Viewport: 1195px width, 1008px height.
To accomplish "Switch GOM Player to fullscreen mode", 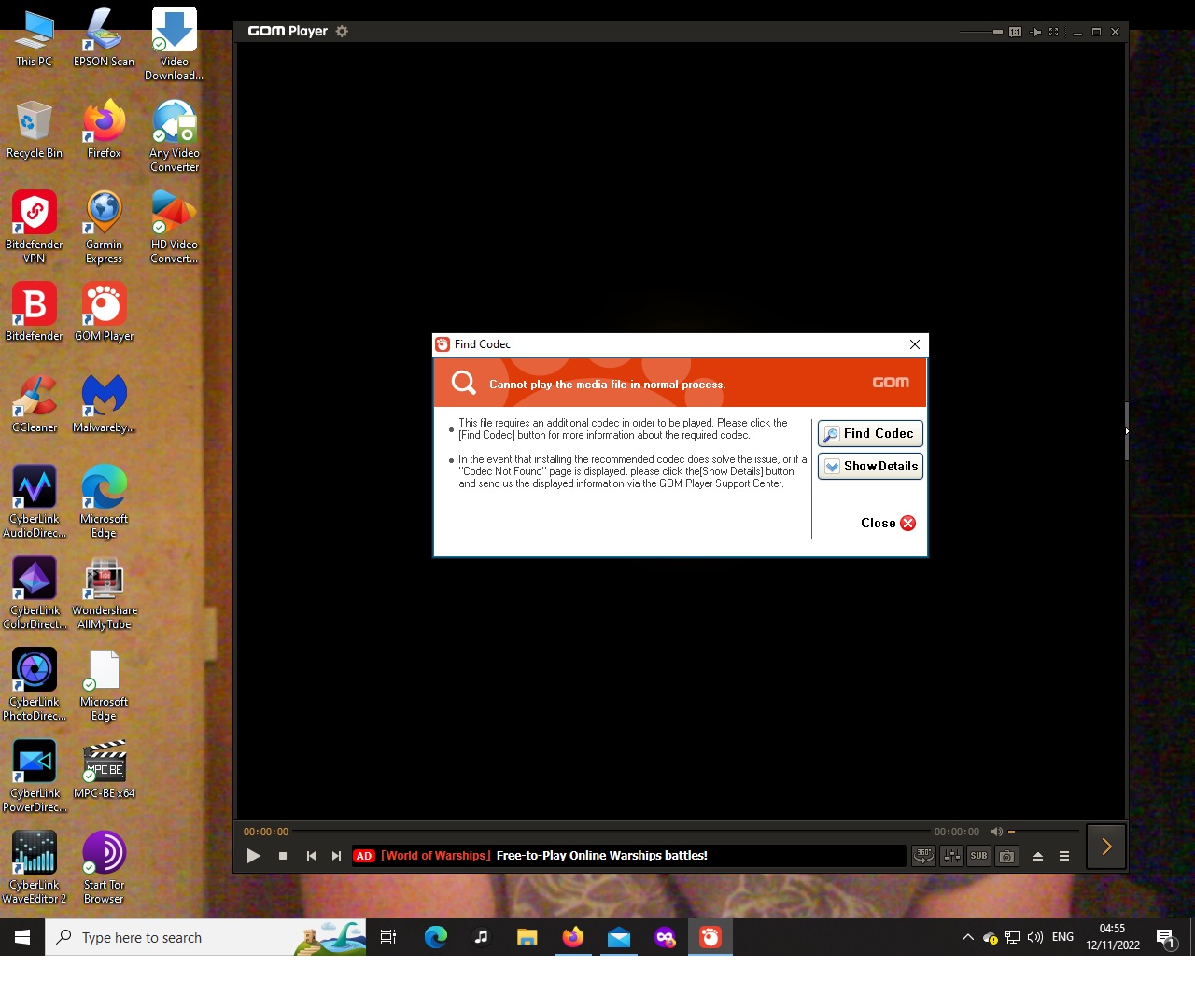I will [1054, 32].
